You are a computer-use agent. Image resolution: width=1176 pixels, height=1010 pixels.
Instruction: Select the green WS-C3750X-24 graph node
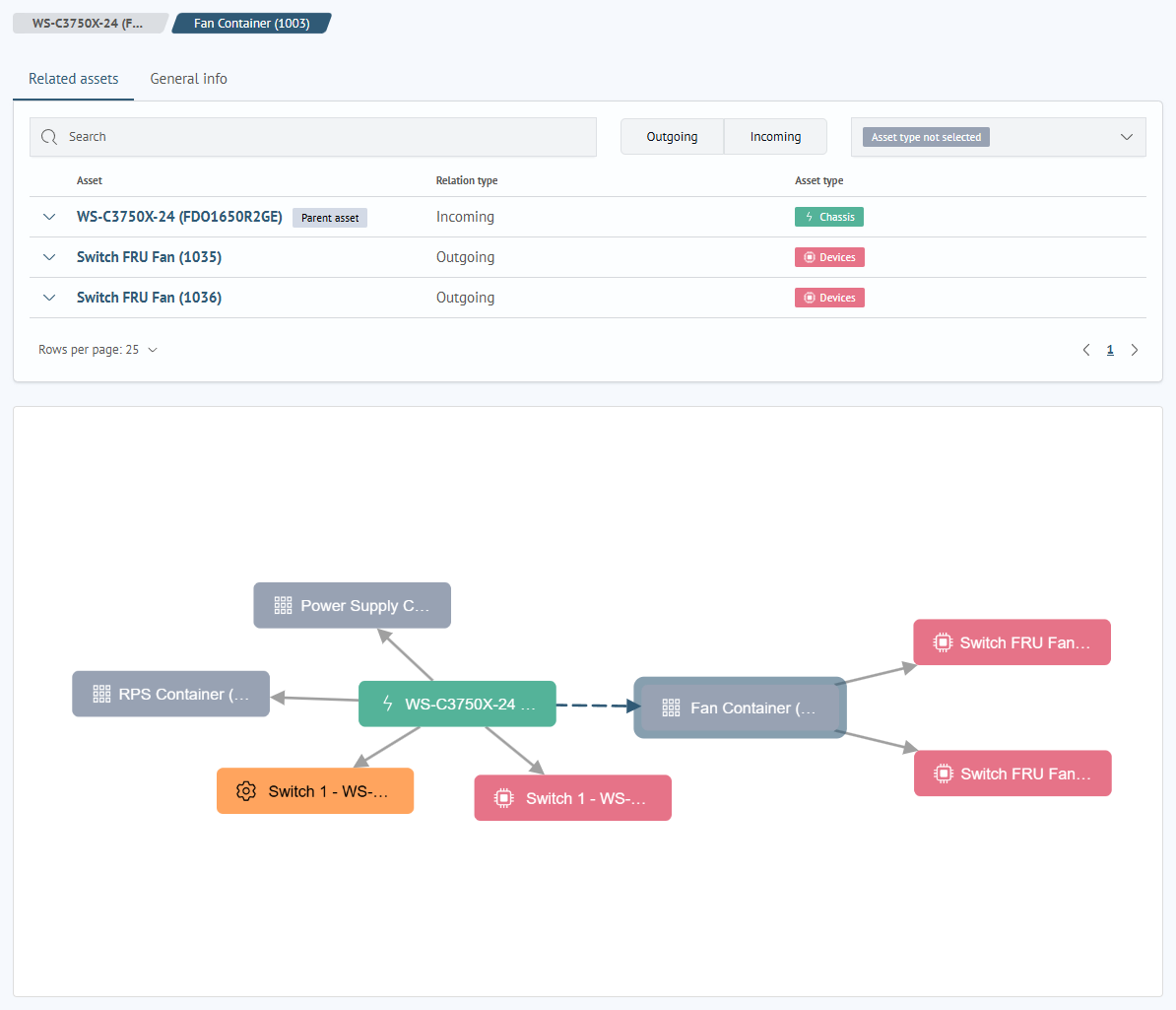coord(458,704)
